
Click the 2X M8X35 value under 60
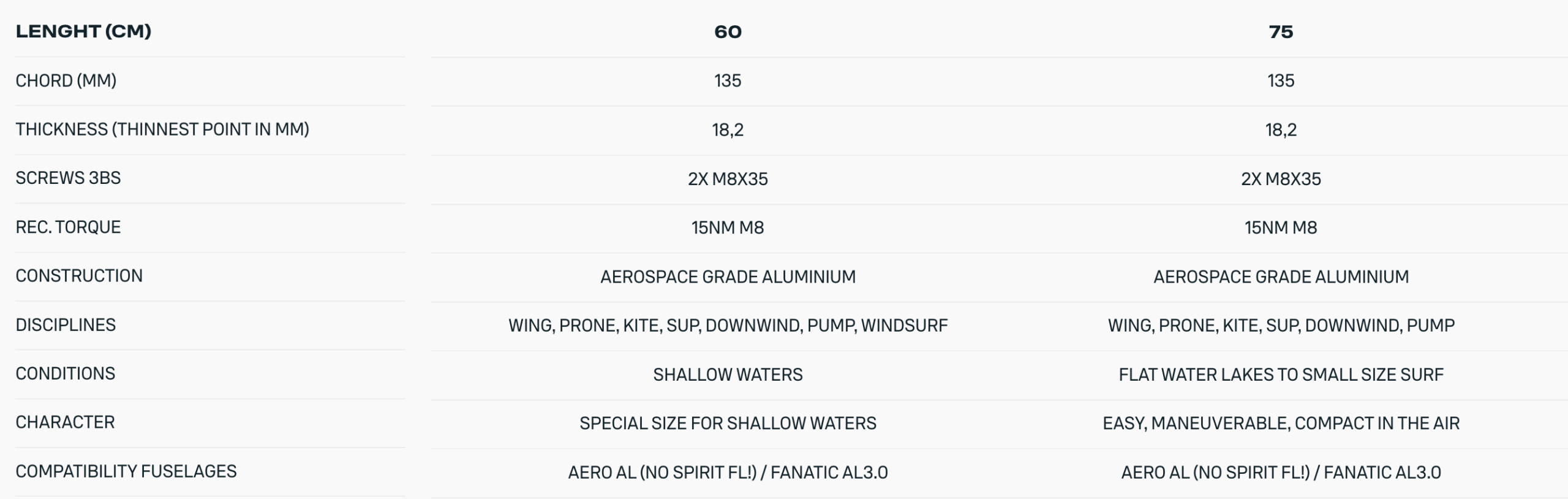point(728,179)
